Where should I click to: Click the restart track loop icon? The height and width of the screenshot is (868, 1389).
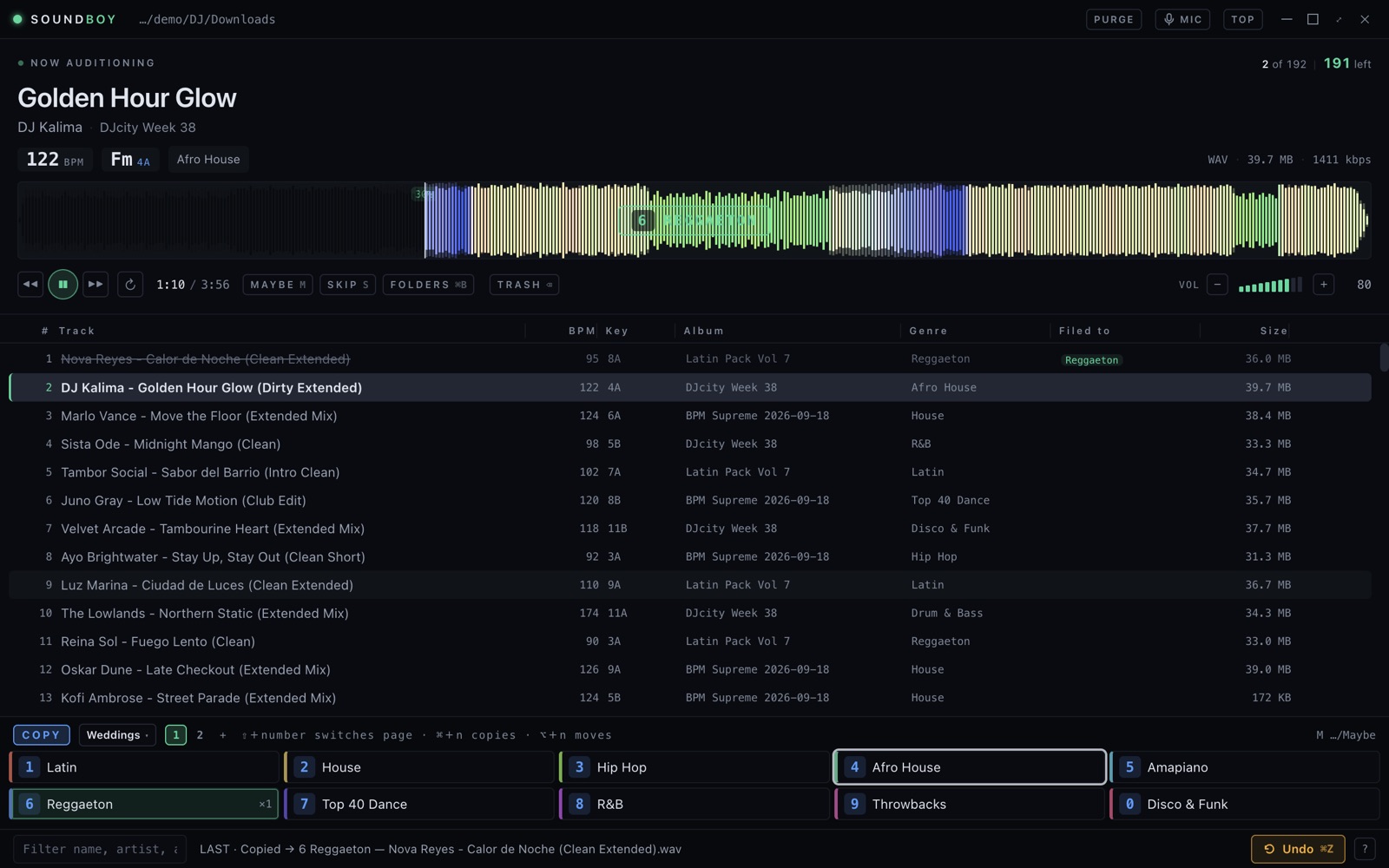coord(130,285)
